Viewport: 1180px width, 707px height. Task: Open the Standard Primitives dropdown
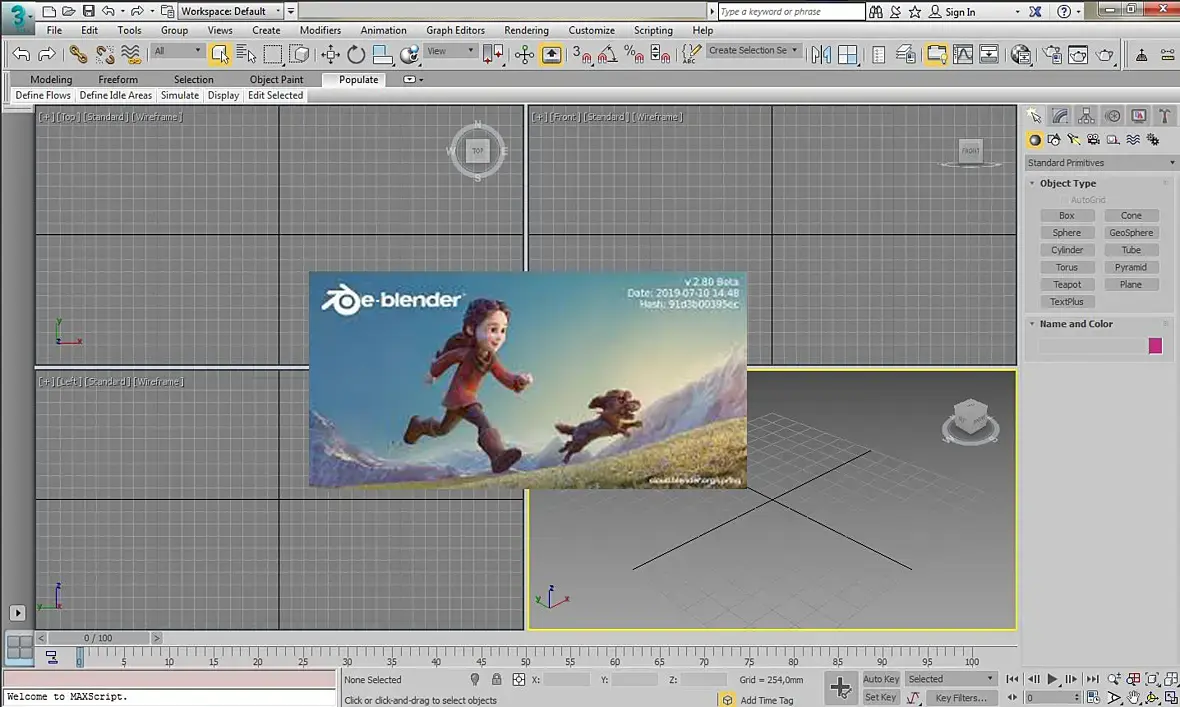coord(1101,163)
